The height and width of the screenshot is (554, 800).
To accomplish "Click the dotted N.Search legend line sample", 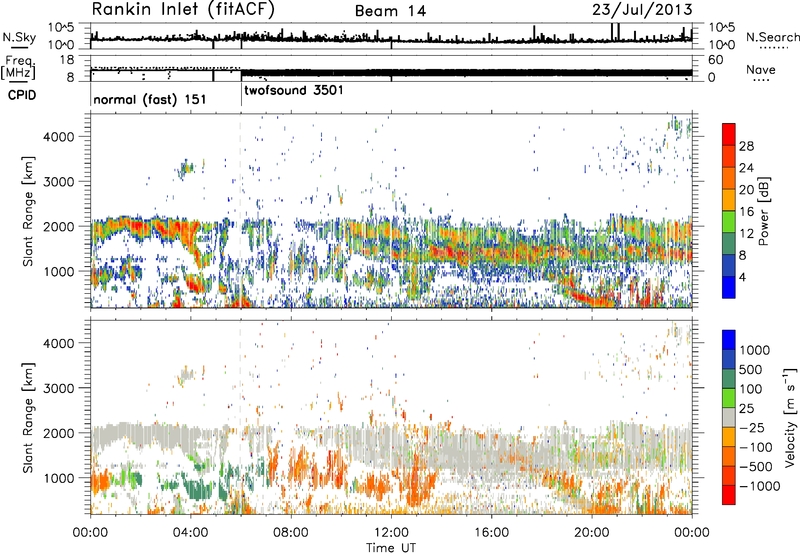I will click(774, 48).
